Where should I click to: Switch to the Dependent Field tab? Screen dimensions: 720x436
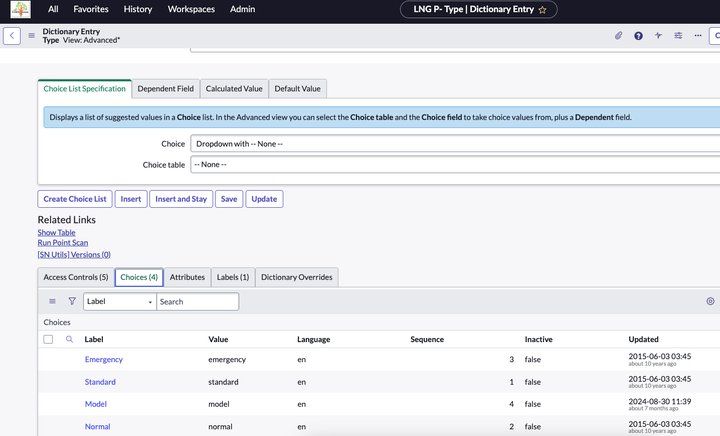166,89
